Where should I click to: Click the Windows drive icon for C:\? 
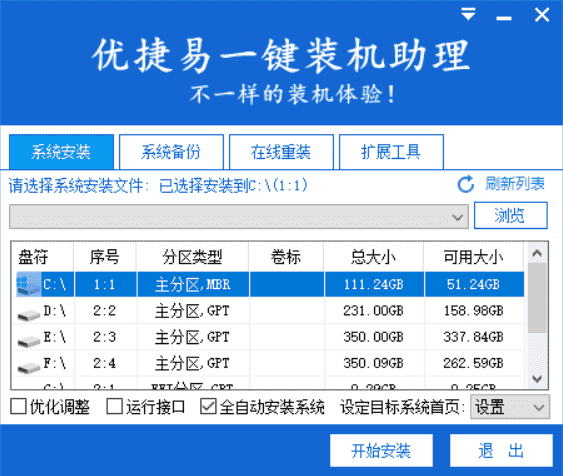click(29, 284)
